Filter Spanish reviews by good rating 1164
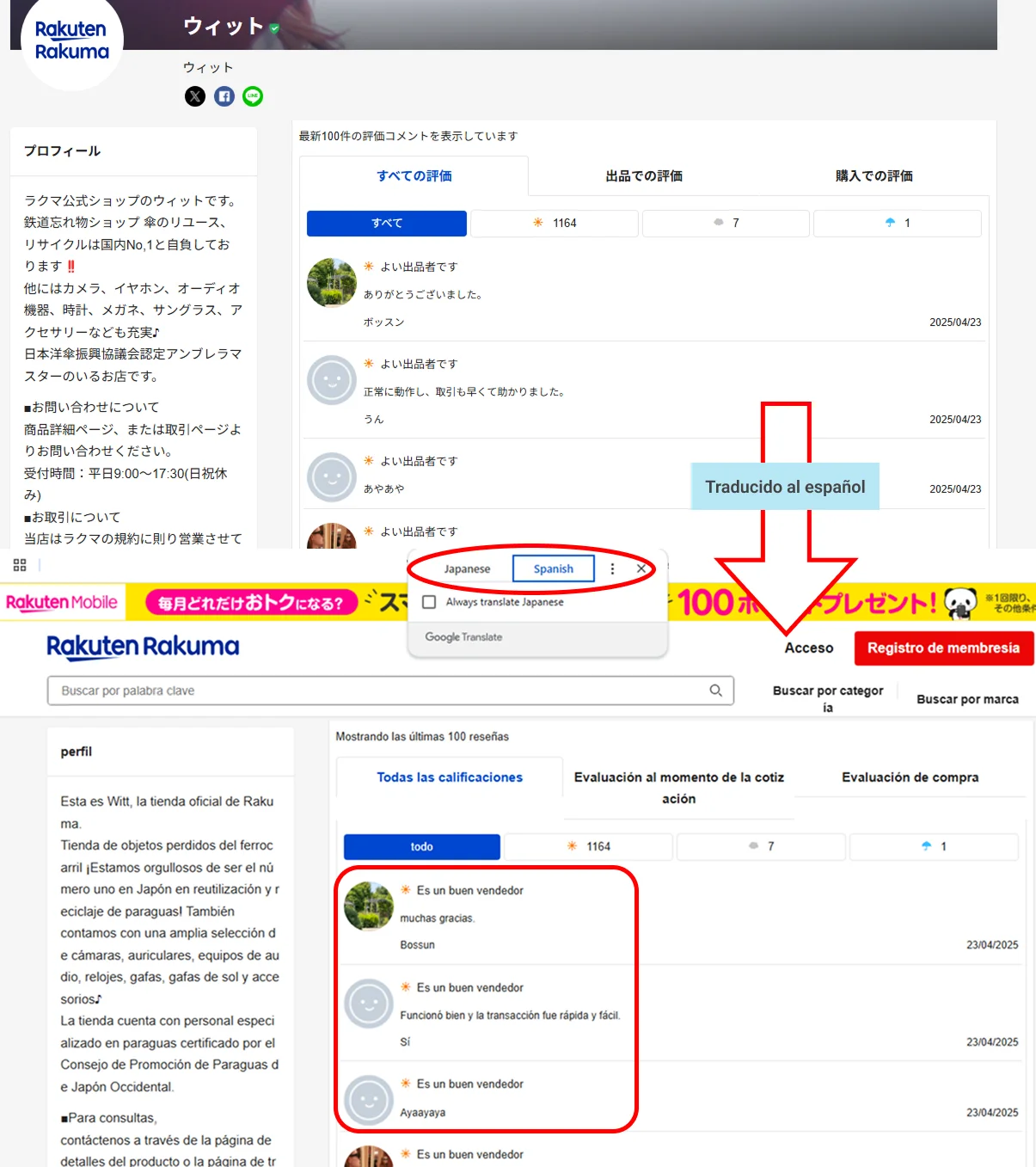 [x=589, y=846]
